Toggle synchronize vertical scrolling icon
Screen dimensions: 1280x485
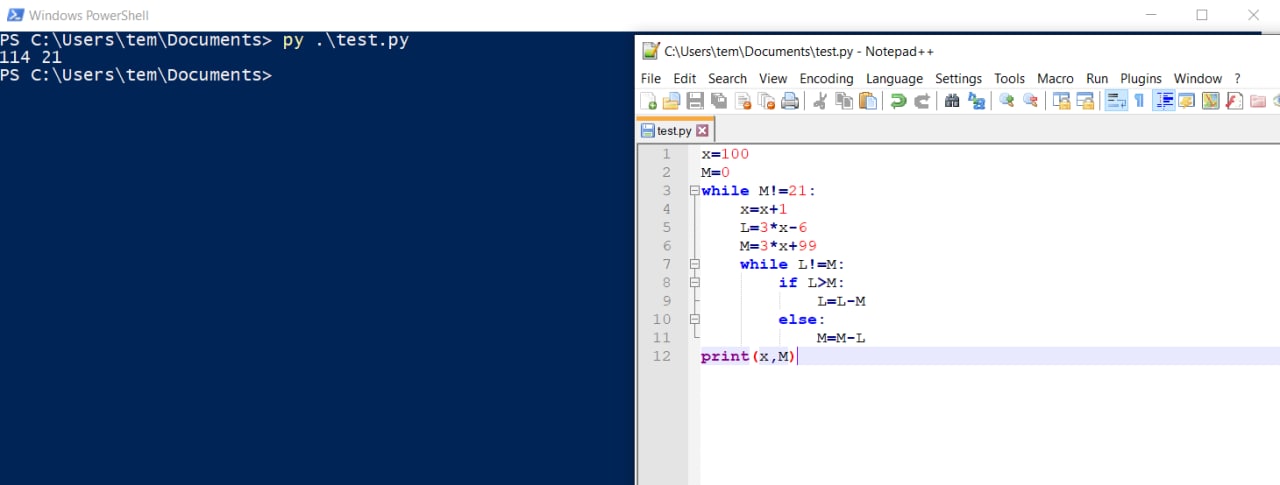pyautogui.click(x=1060, y=100)
